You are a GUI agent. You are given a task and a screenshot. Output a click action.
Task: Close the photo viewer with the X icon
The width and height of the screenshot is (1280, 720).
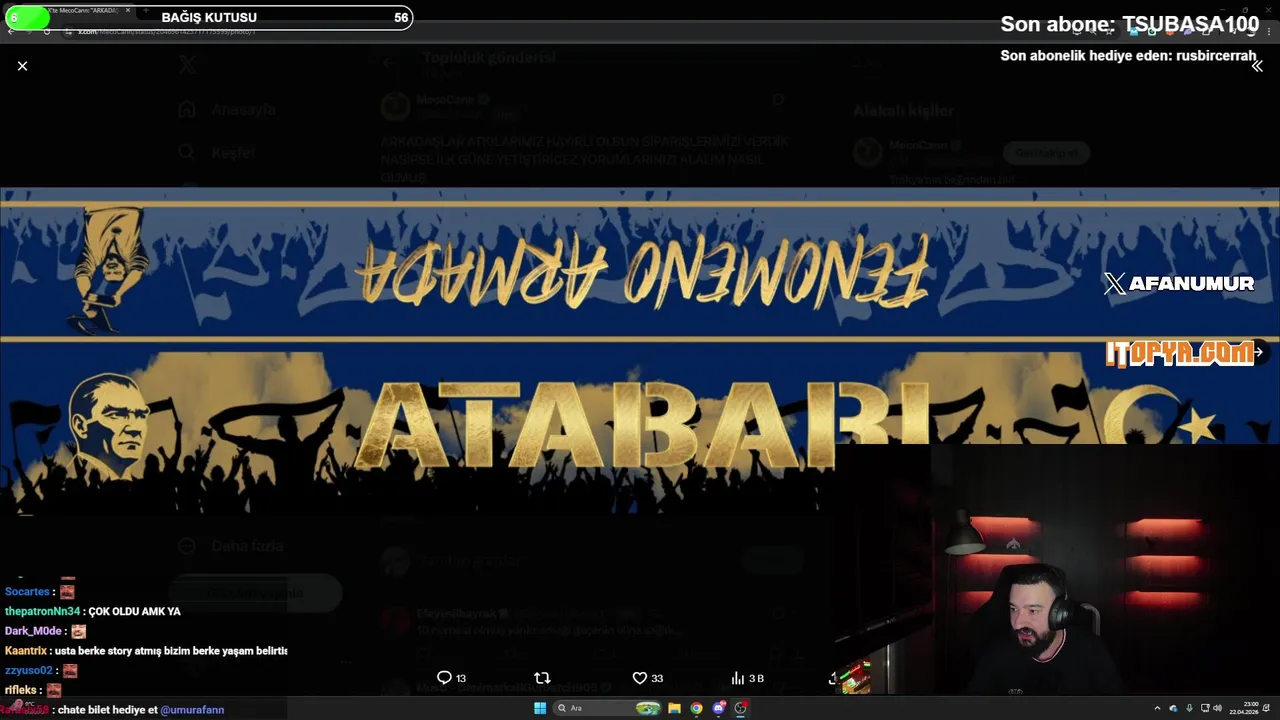point(22,66)
